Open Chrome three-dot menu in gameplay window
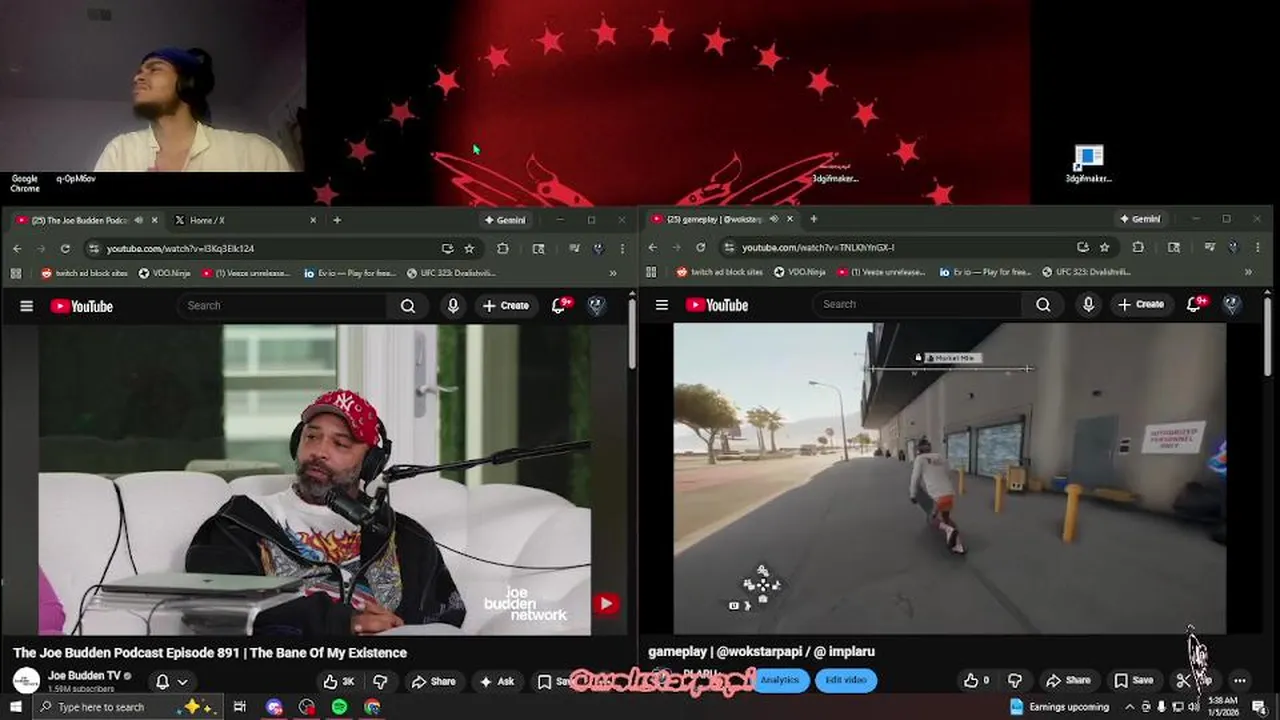 [x=1258, y=247]
